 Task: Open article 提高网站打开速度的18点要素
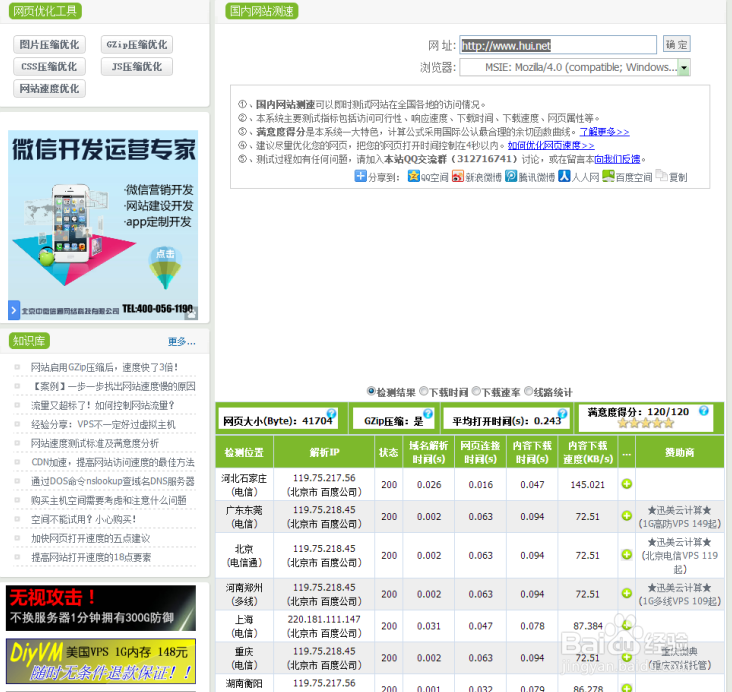click(91, 557)
